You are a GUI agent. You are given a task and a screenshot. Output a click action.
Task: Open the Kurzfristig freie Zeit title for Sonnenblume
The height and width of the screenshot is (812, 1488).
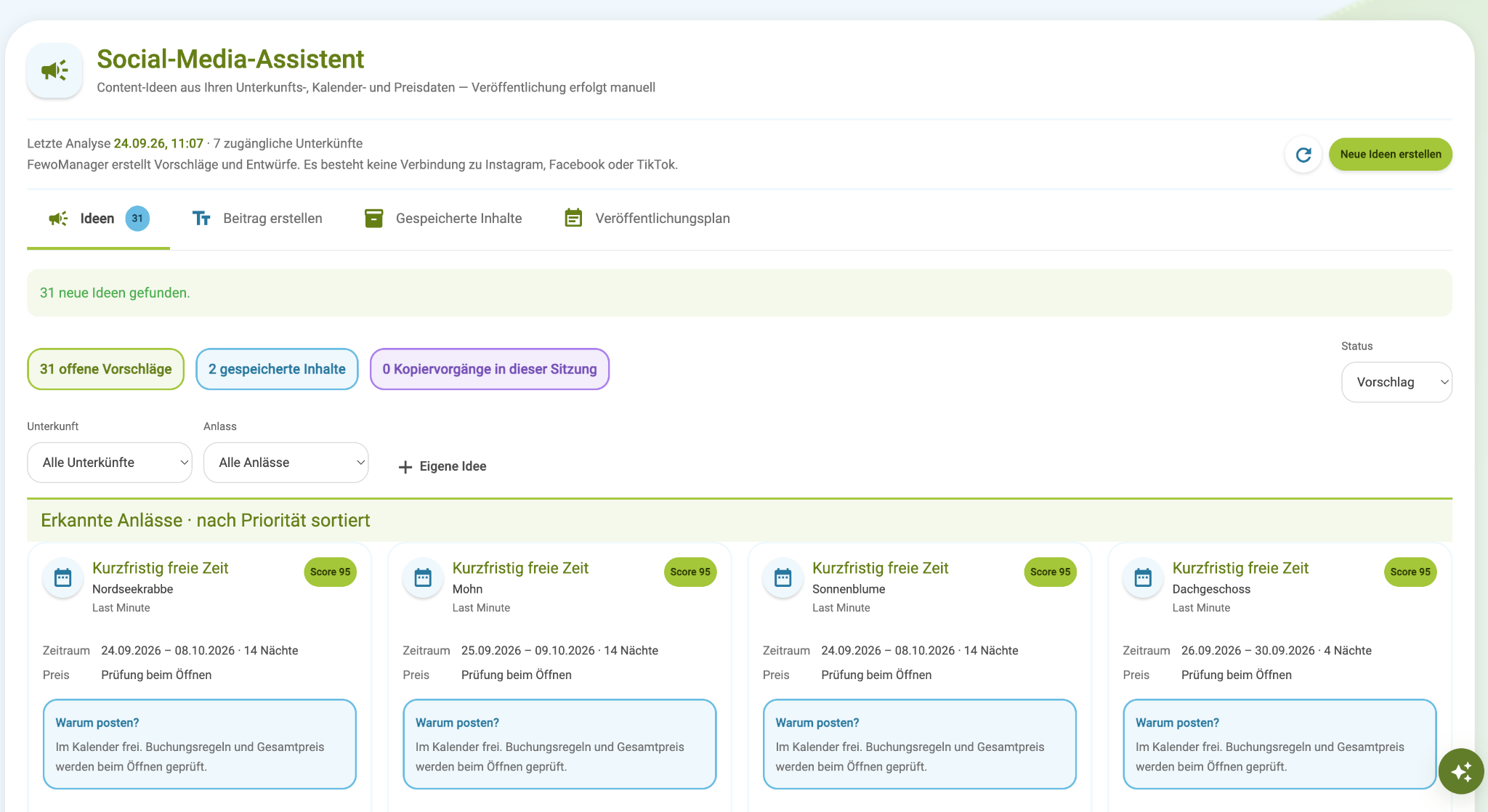[881, 568]
